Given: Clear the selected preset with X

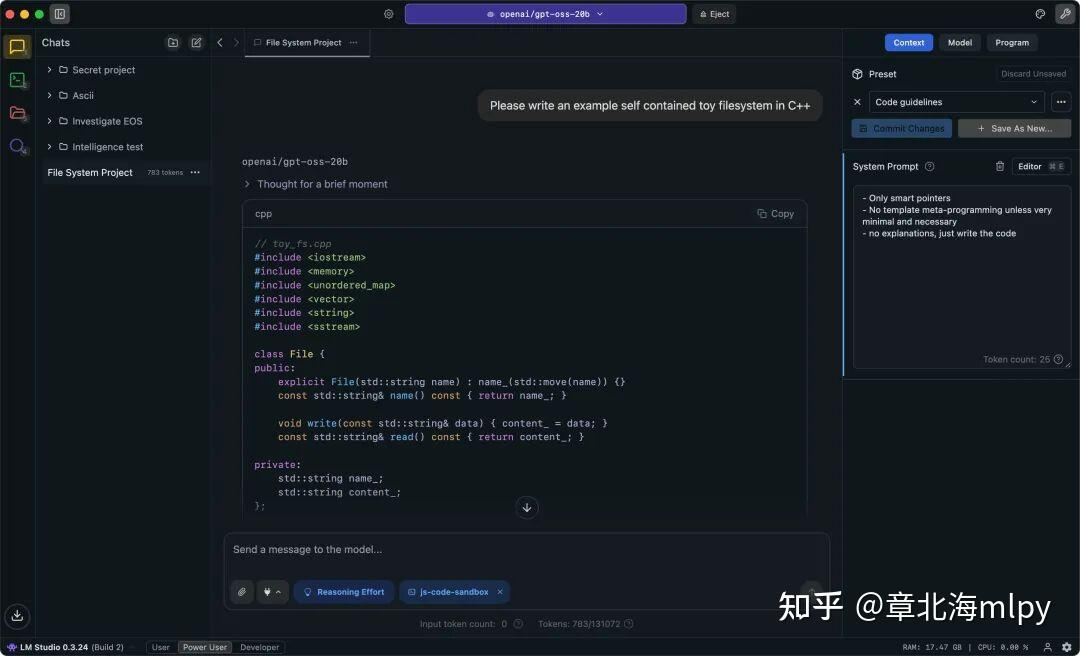Looking at the screenshot, I should (857, 102).
